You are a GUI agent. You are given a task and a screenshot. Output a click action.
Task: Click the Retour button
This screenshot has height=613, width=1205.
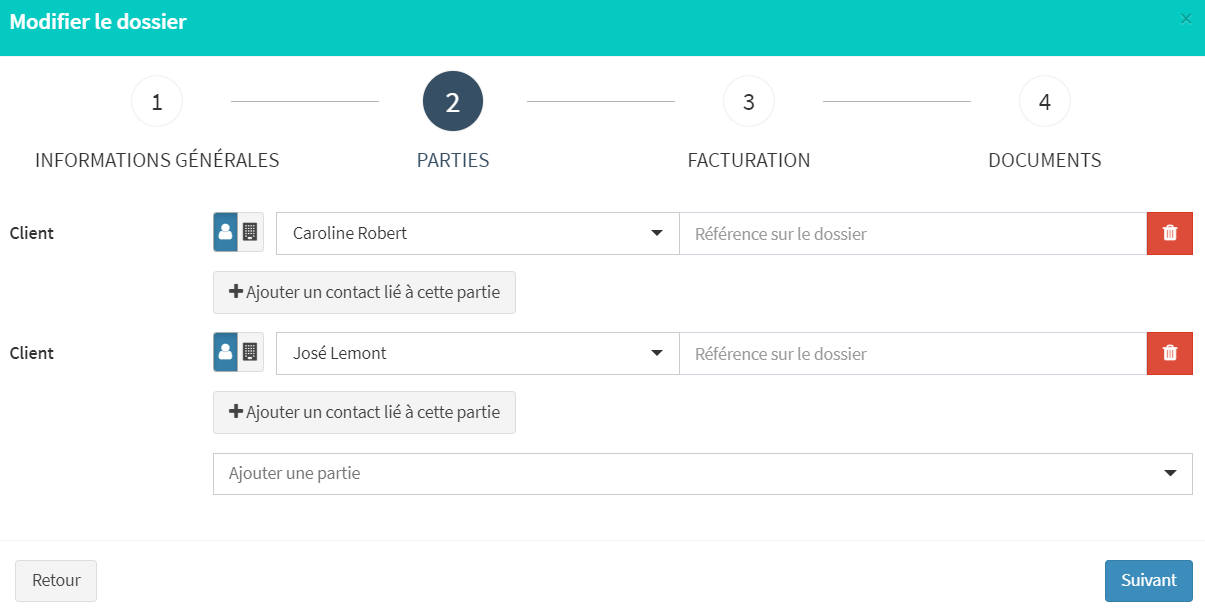[x=56, y=581]
